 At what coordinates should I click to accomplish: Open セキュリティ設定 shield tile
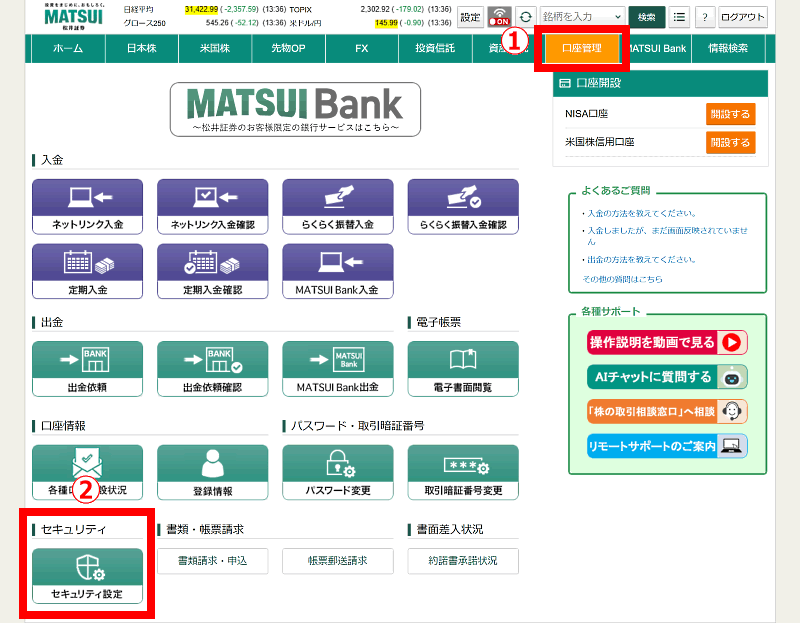tap(87, 576)
